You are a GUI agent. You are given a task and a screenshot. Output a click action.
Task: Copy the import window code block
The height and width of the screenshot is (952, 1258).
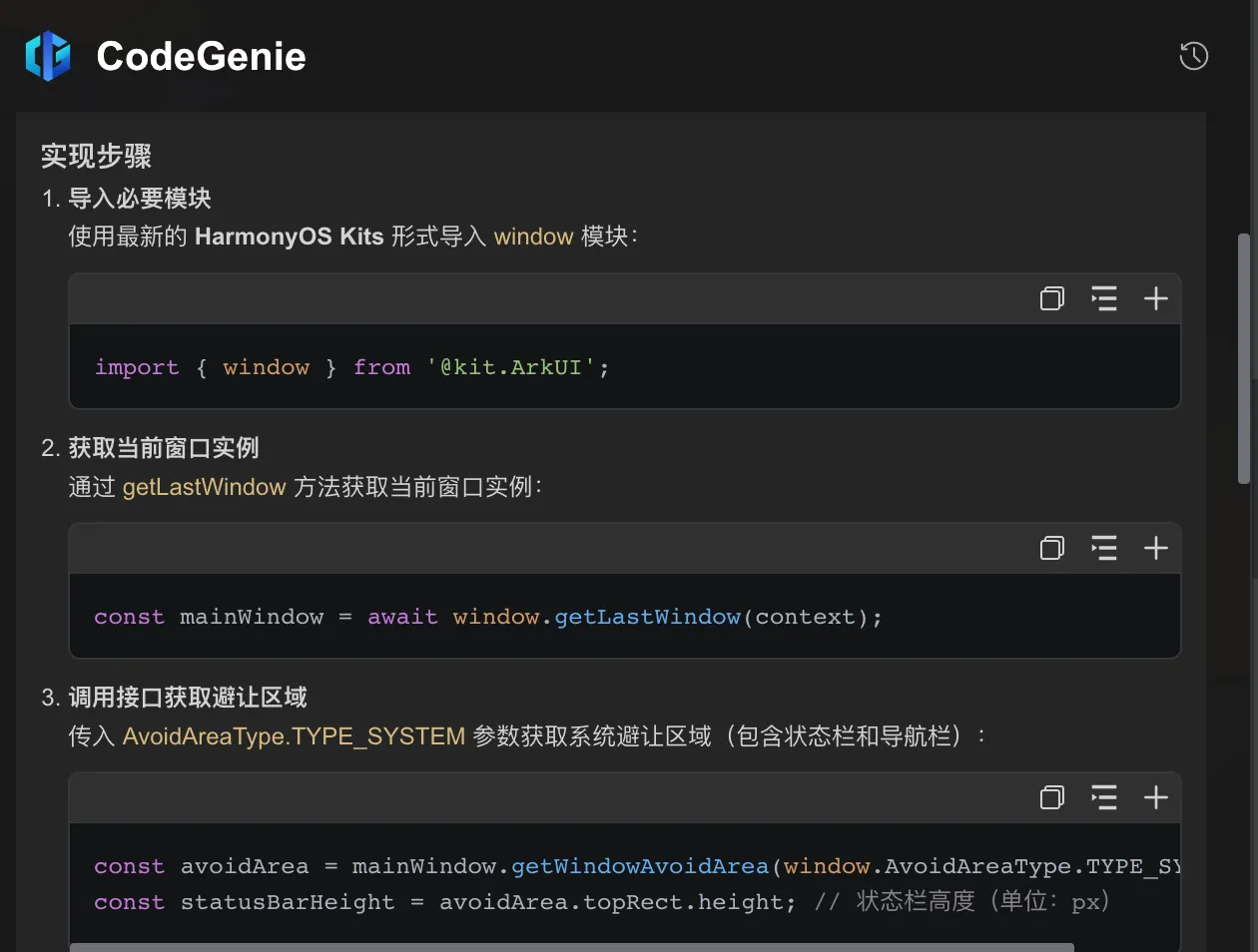click(x=1052, y=298)
